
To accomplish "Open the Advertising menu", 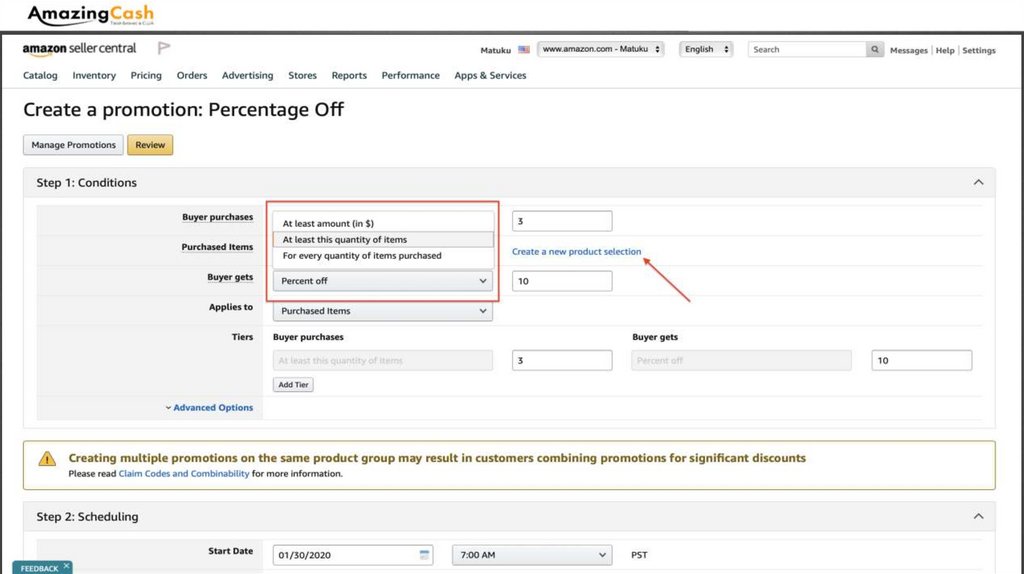I will pyautogui.click(x=247, y=76).
